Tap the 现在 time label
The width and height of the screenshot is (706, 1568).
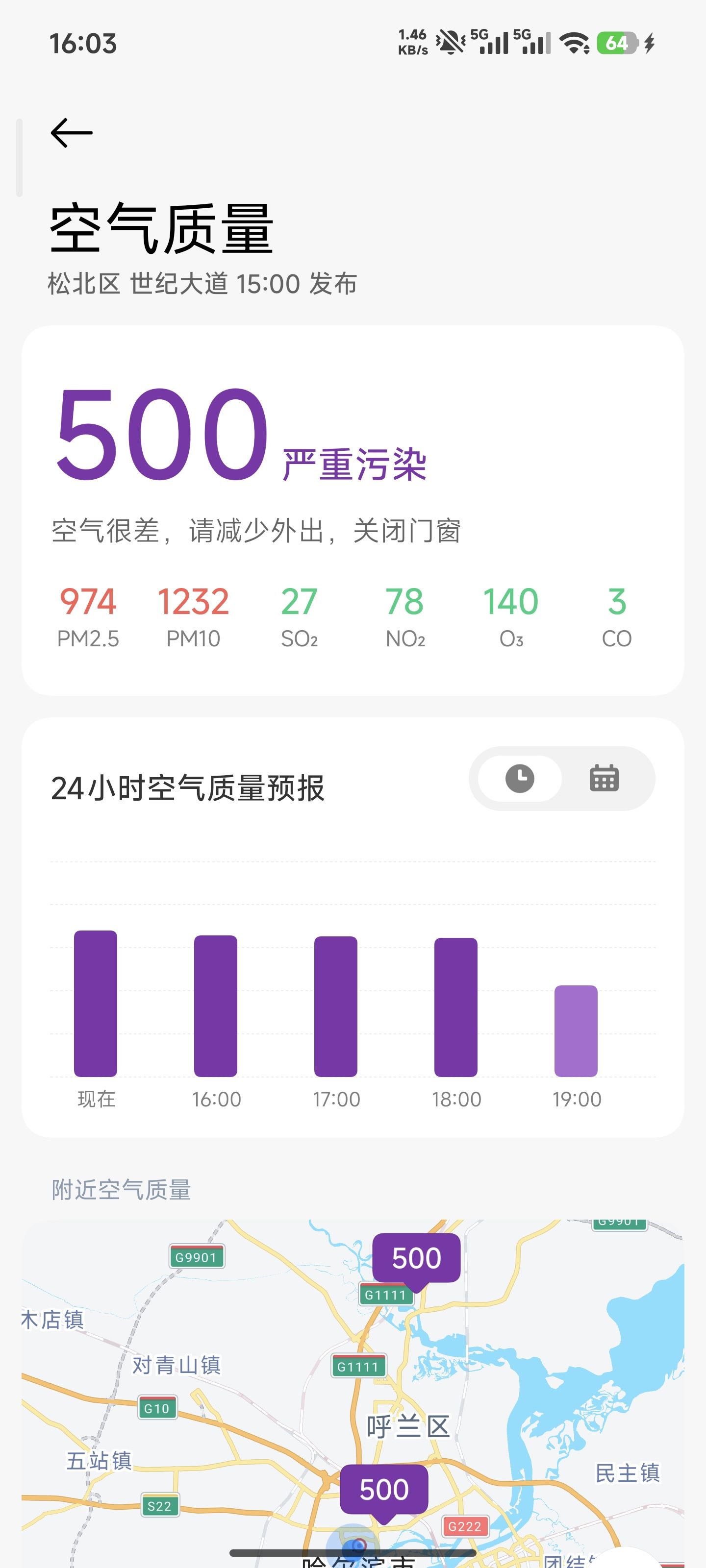[x=96, y=1099]
